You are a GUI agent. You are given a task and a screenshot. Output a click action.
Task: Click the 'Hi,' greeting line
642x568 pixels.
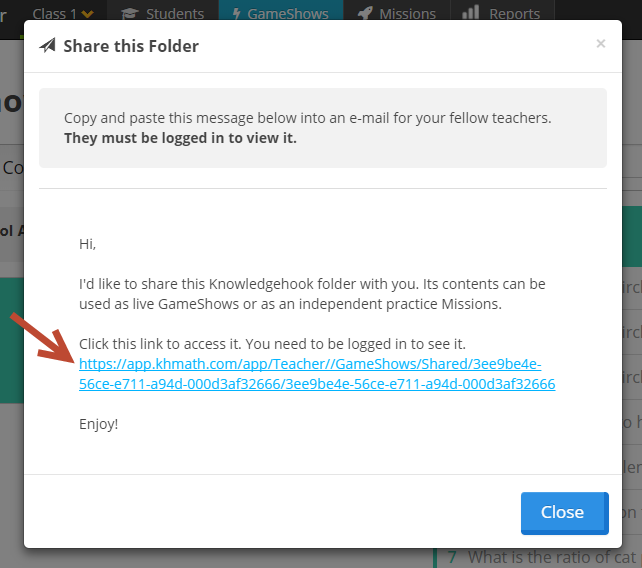(87, 244)
